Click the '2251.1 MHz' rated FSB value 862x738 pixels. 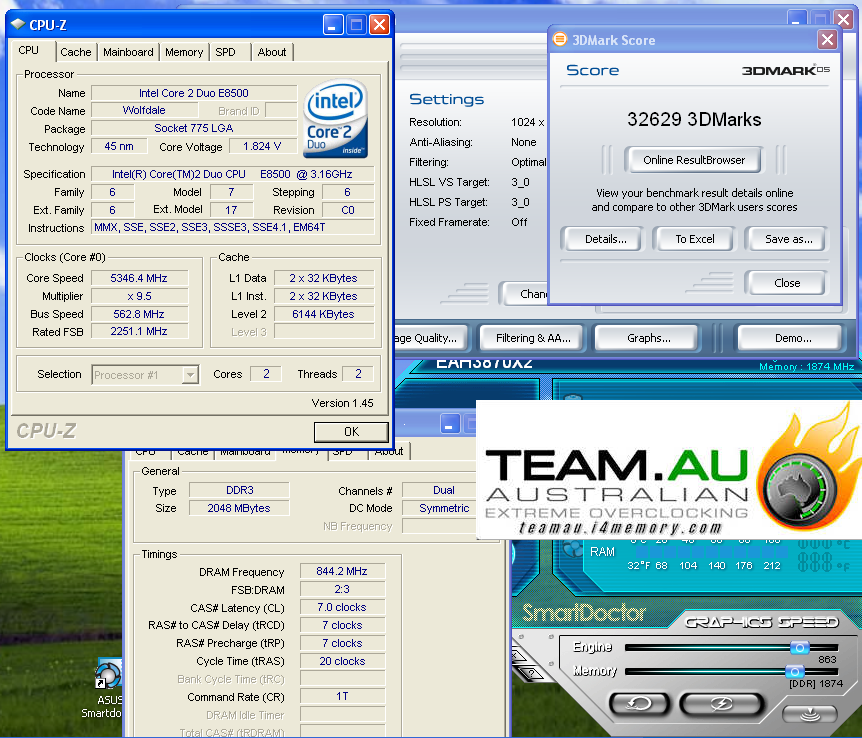139,331
